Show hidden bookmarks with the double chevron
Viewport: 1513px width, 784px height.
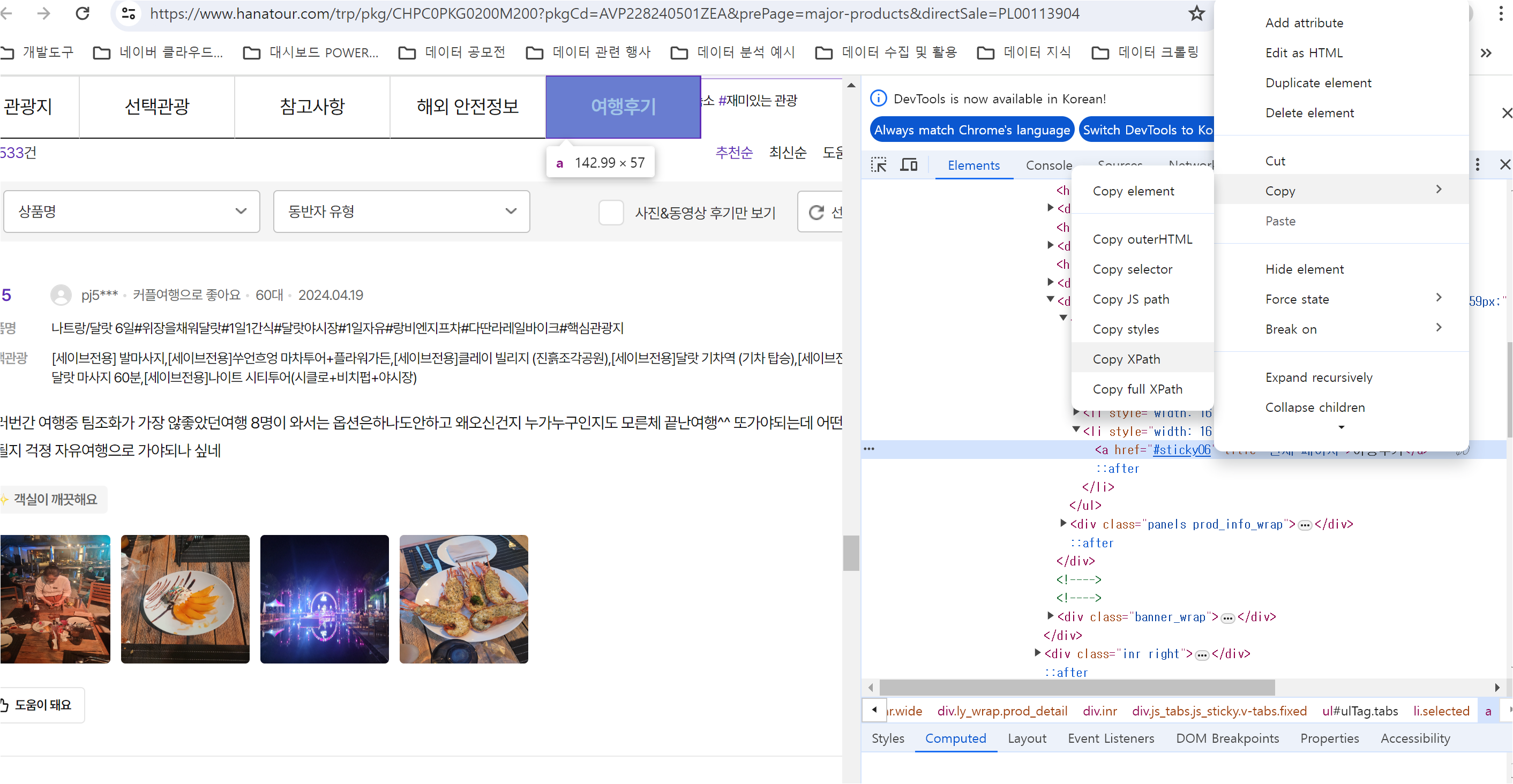(x=1485, y=53)
